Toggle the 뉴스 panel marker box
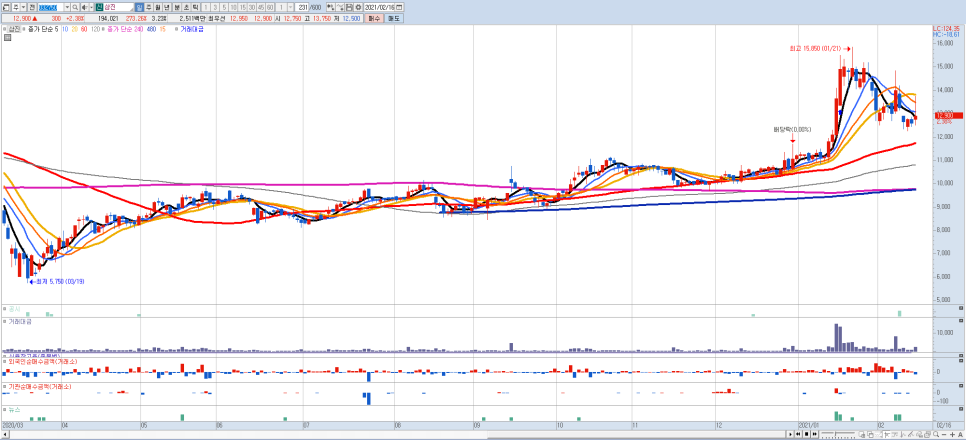Image resolution: width=966 pixels, height=440 pixels. (x=4, y=409)
